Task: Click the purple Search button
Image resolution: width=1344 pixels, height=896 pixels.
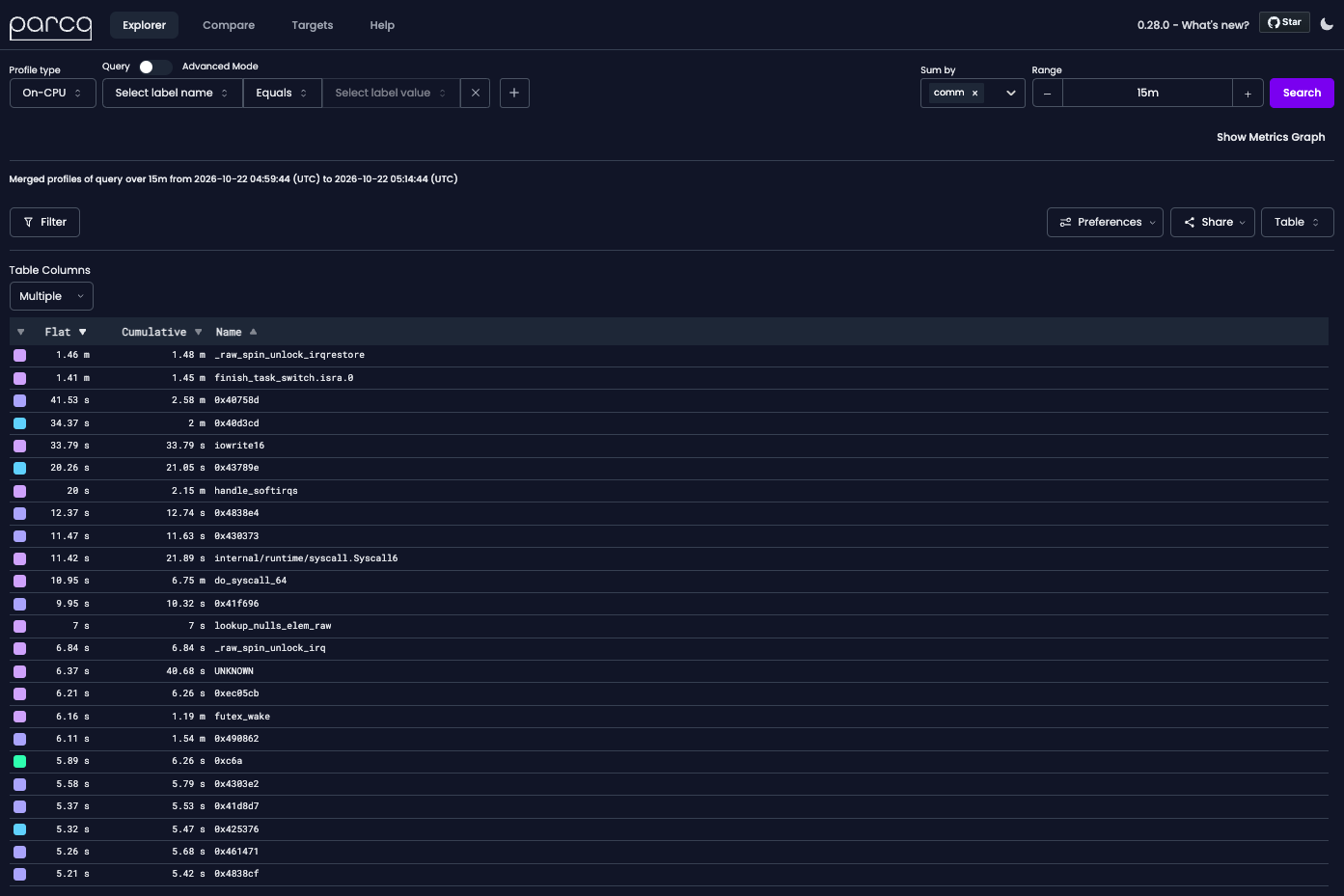Action: tap(1302, 93)
